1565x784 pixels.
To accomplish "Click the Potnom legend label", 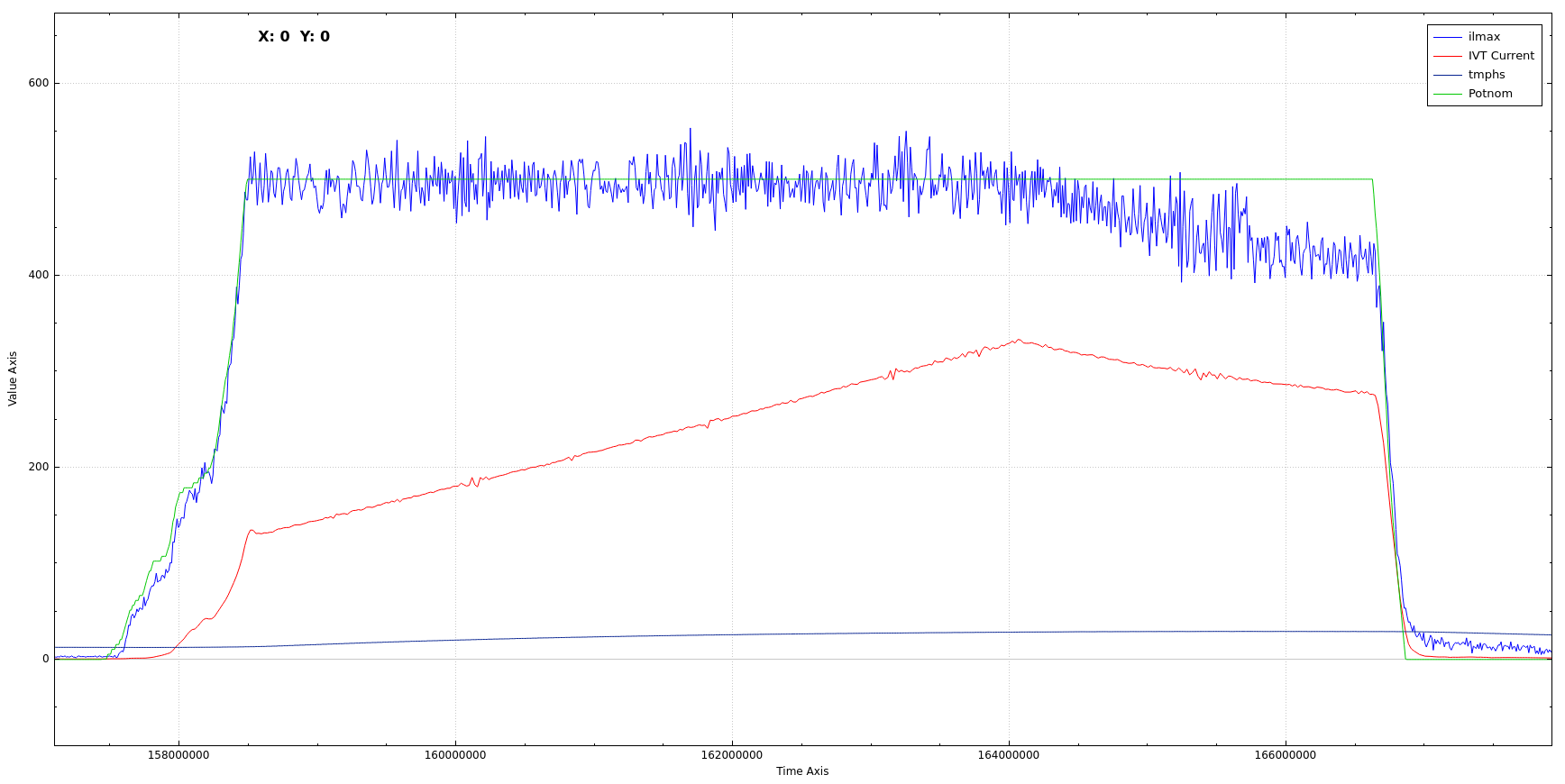I will tap(1489, 94).
